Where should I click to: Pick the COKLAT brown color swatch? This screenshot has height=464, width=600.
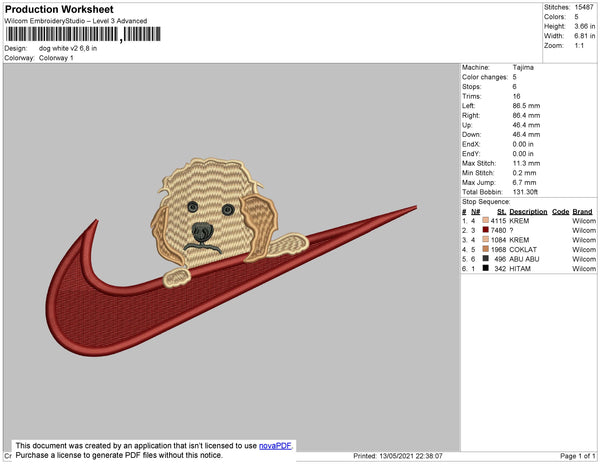(486, 249)
